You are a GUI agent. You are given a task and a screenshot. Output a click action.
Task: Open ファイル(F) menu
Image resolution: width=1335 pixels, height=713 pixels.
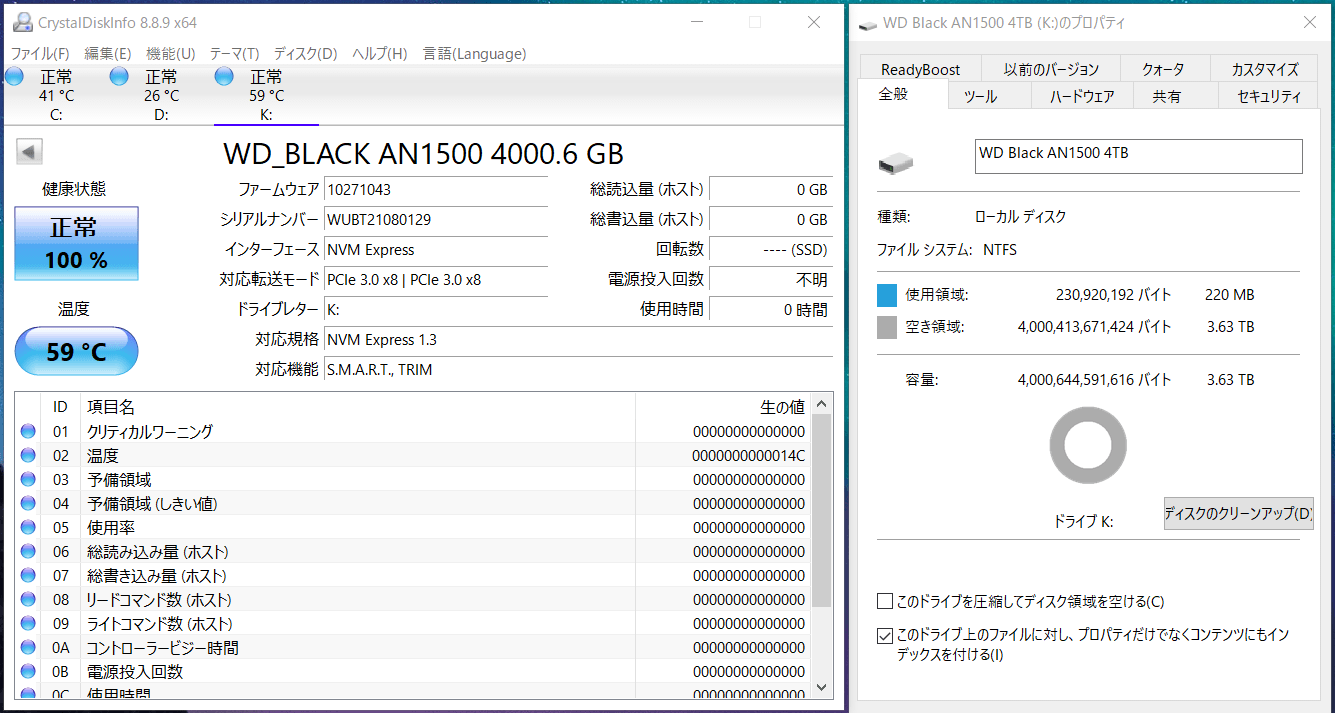[40, 53]
